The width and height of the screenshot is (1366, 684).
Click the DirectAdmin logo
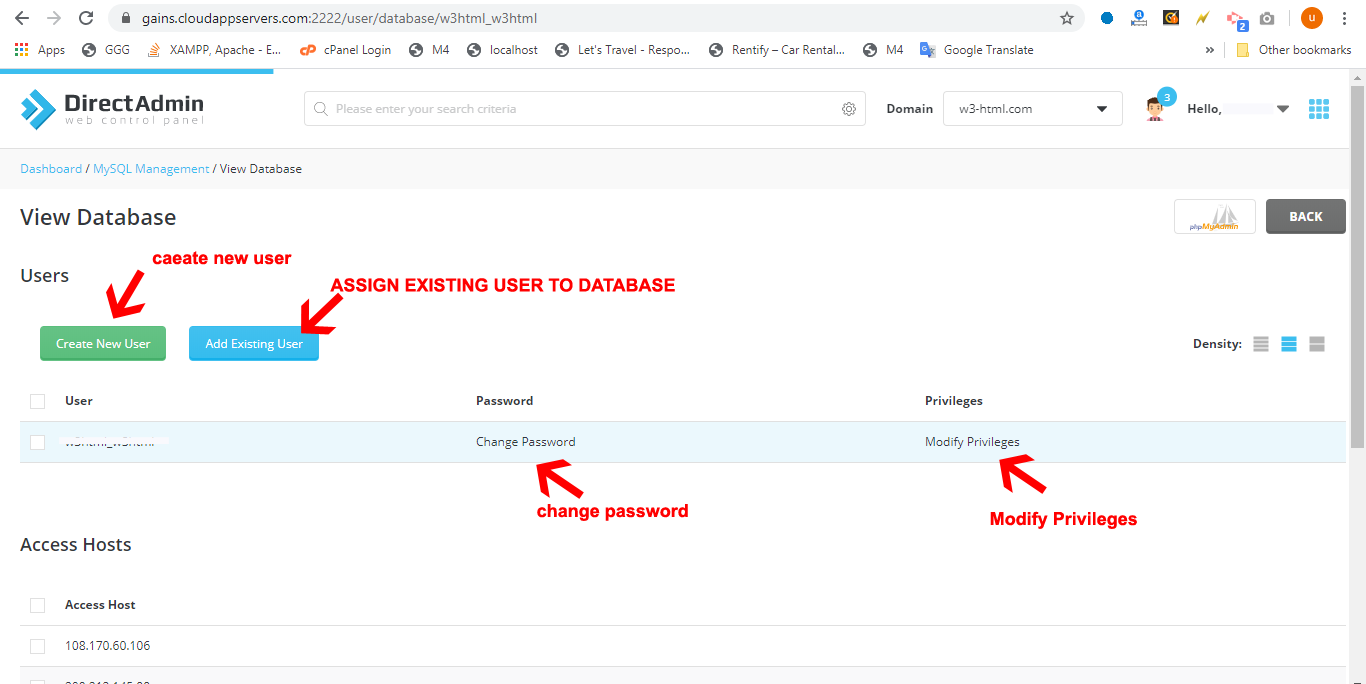112,109
